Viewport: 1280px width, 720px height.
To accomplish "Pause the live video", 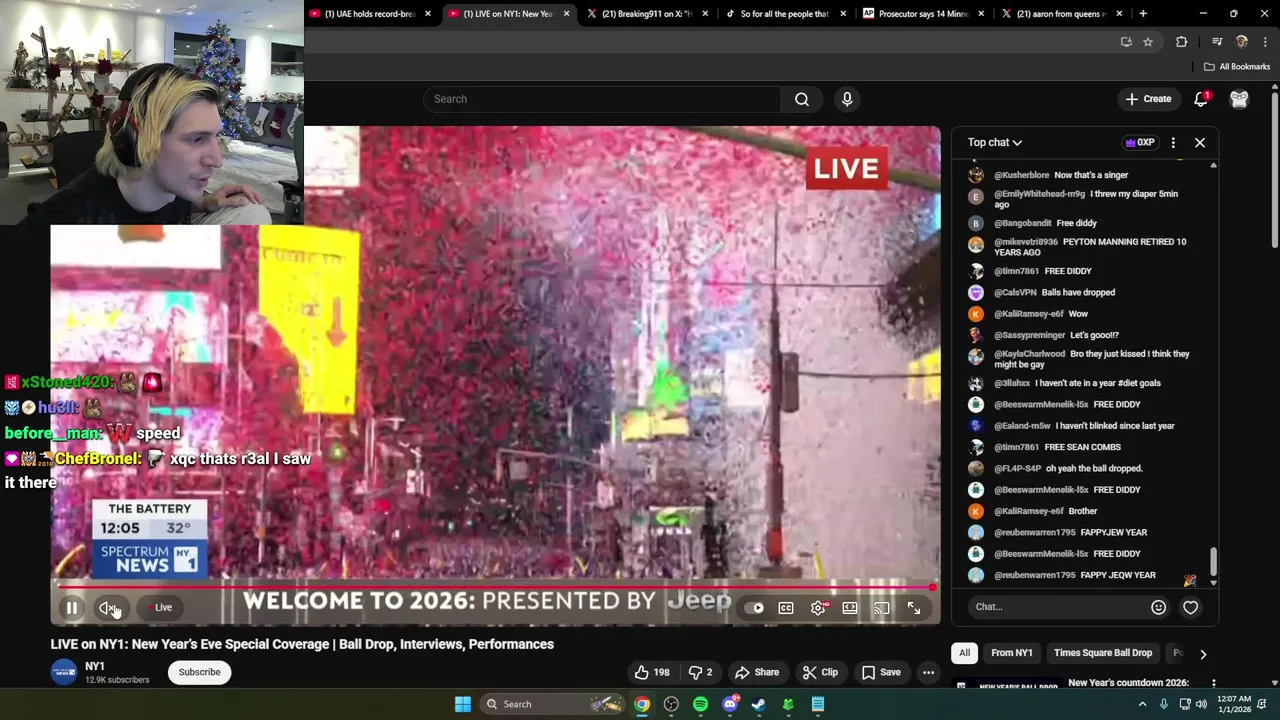I will tap(72, 608).
